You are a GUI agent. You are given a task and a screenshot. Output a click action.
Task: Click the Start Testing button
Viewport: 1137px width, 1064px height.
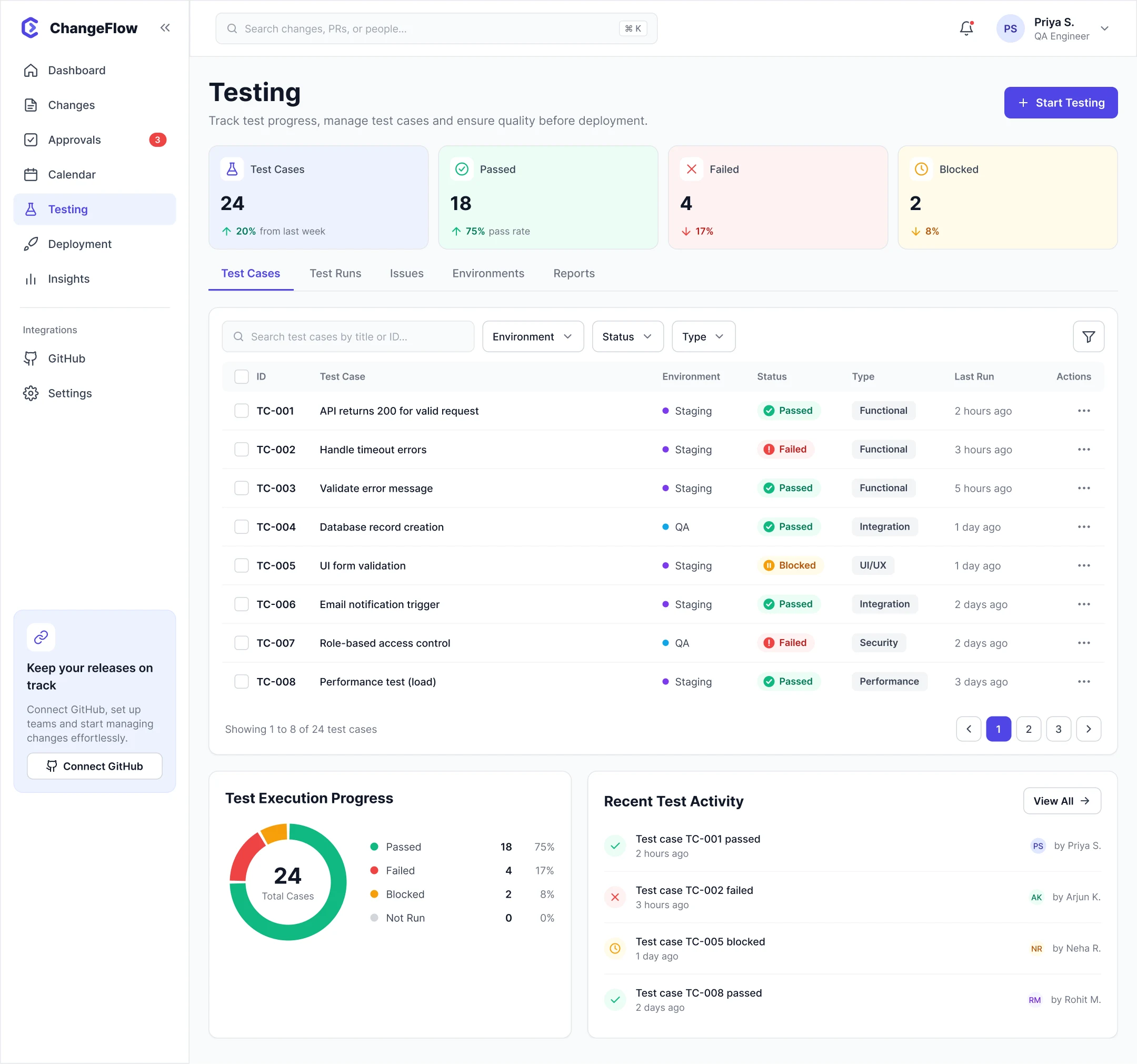1060,102
